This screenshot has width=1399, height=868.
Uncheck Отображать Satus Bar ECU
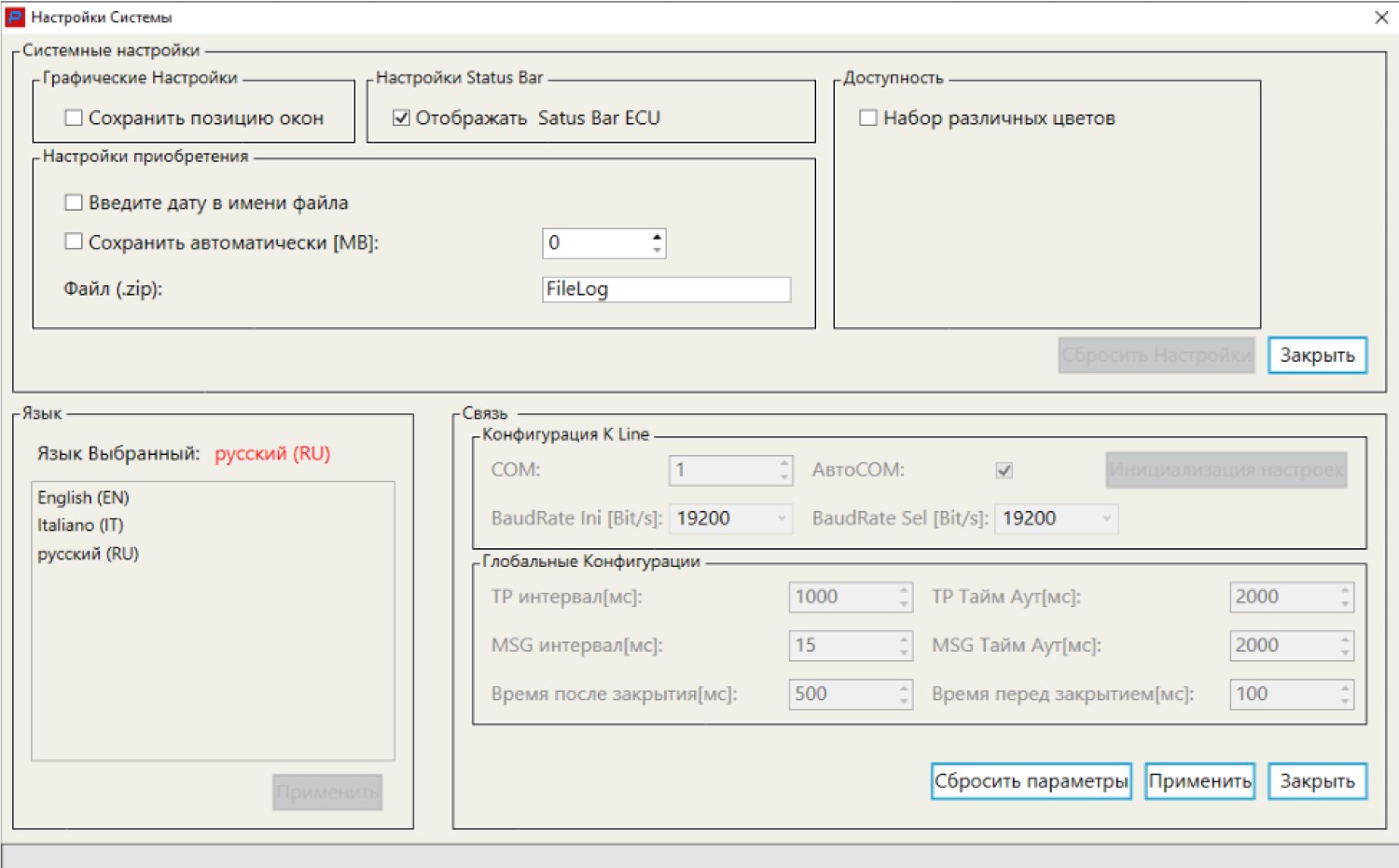[x=401, y=117]
